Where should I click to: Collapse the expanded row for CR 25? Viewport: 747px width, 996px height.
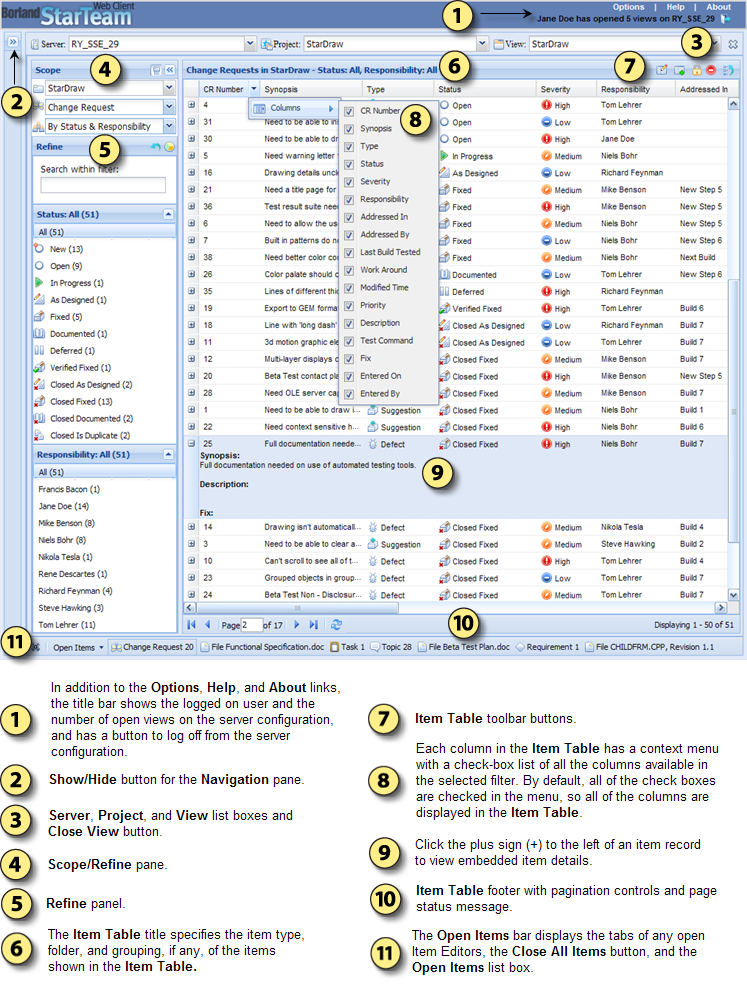(x=191, y=443)
